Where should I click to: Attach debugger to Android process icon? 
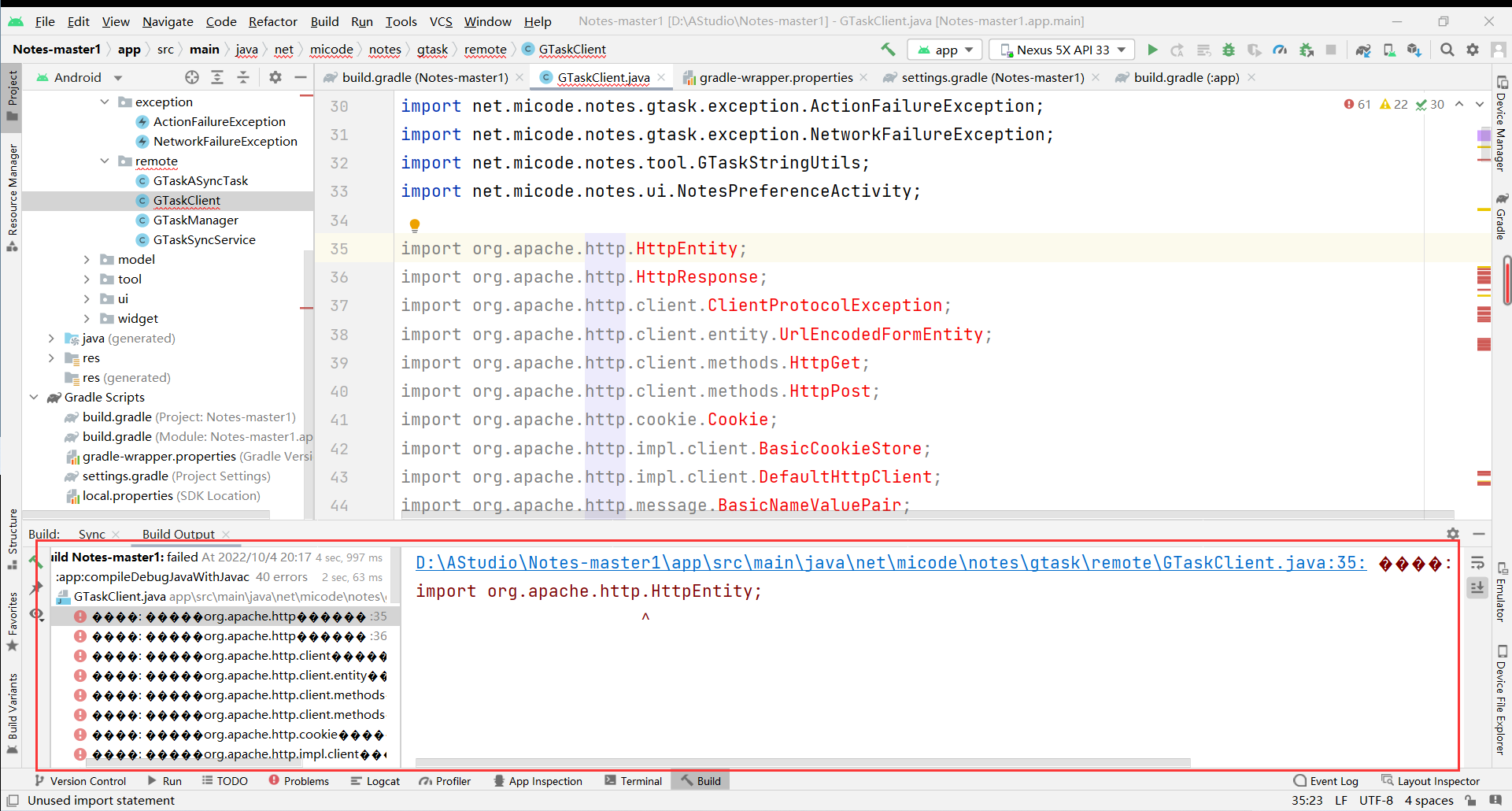1306,50
